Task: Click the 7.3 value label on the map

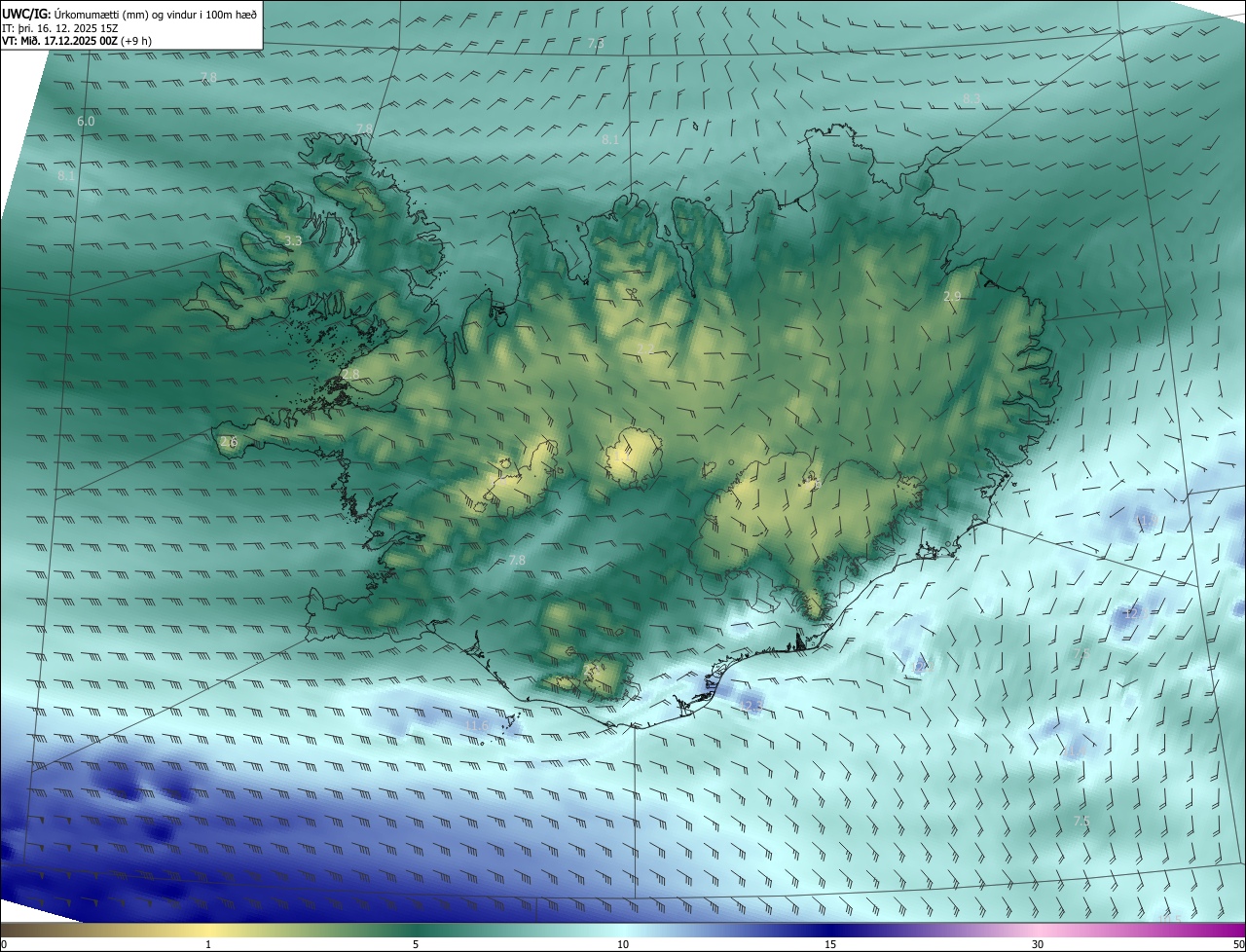Action: point(596,44)
